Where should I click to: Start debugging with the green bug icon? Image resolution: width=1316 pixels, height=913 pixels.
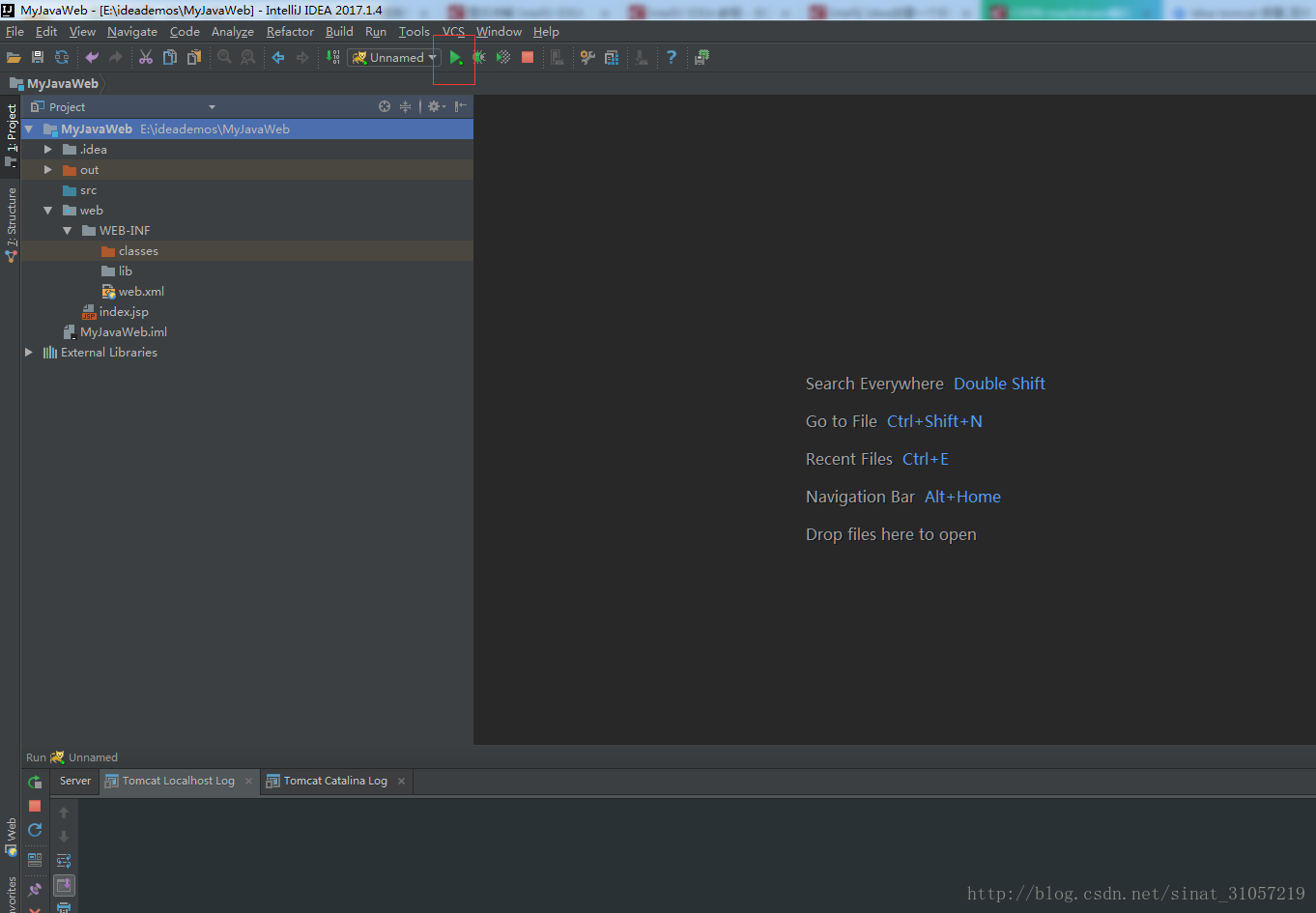479,58
